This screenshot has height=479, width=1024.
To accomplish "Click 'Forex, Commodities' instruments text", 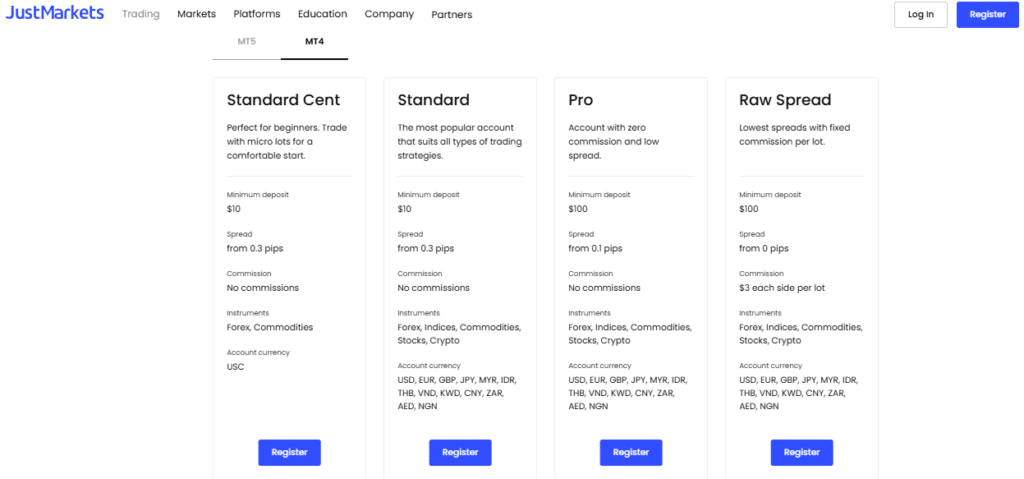I will [x=270, y=327].
